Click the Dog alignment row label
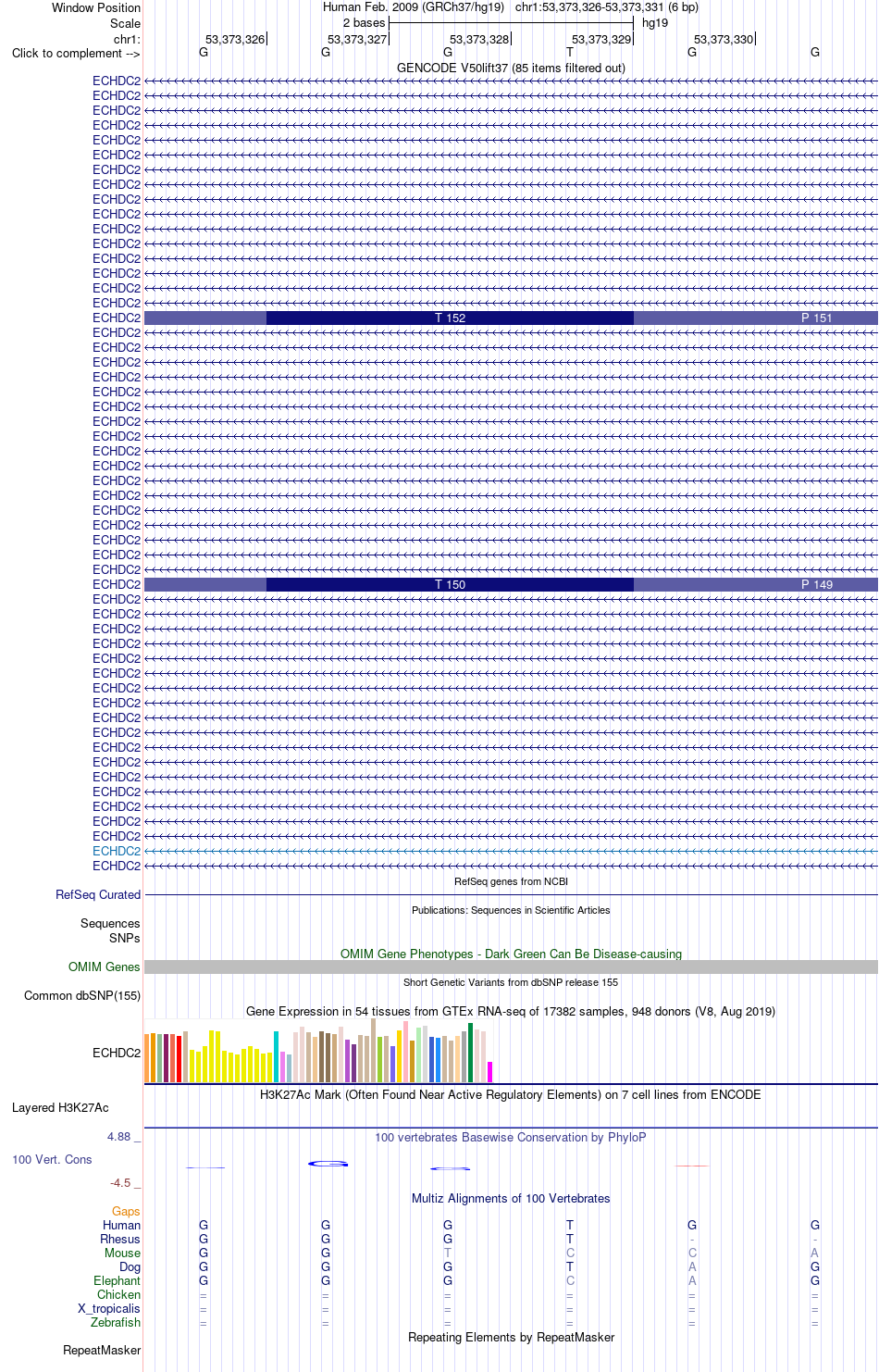 pyautogui.click(x=130, y=1266)
